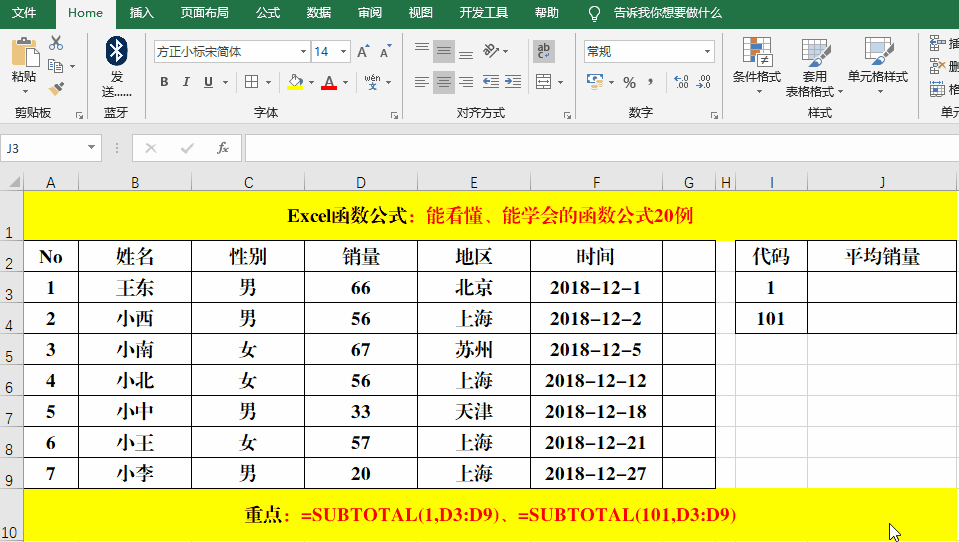Switch to the 数据 tab
The width and height of the screenshot is (959, 542).
pyautogui.click(x=319, y=13)
